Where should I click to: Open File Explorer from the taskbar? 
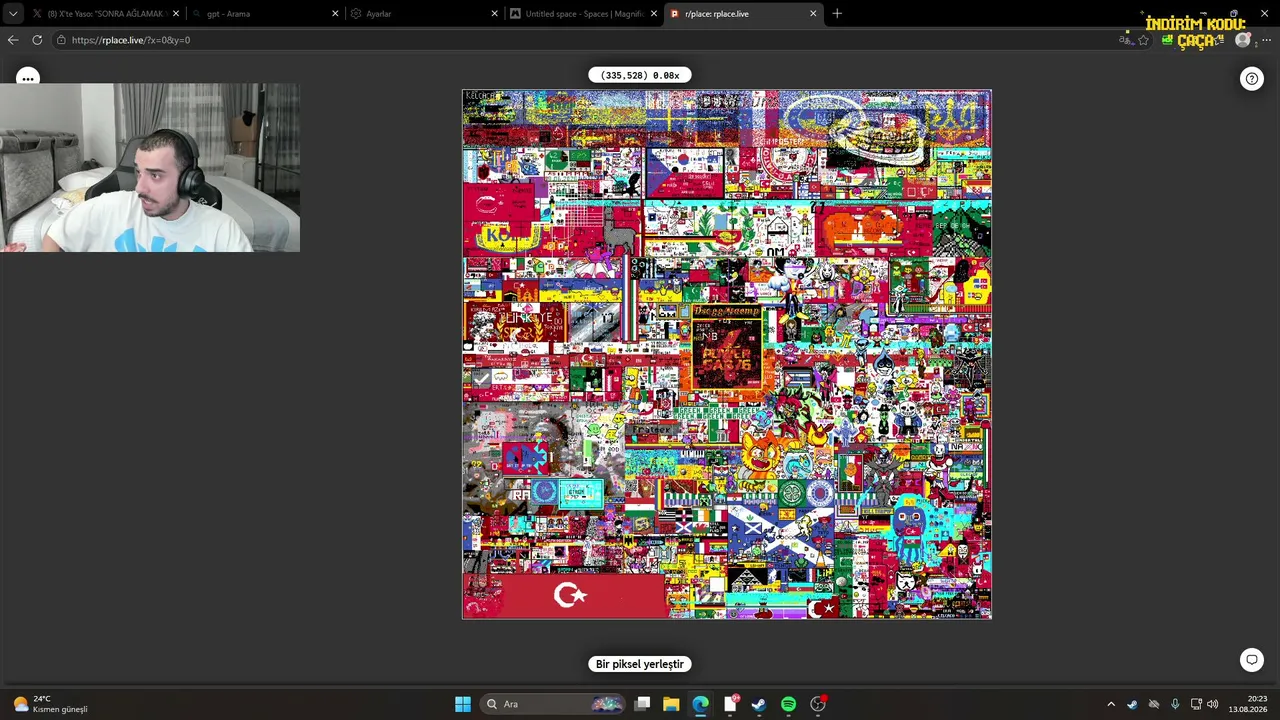(671, 704)
